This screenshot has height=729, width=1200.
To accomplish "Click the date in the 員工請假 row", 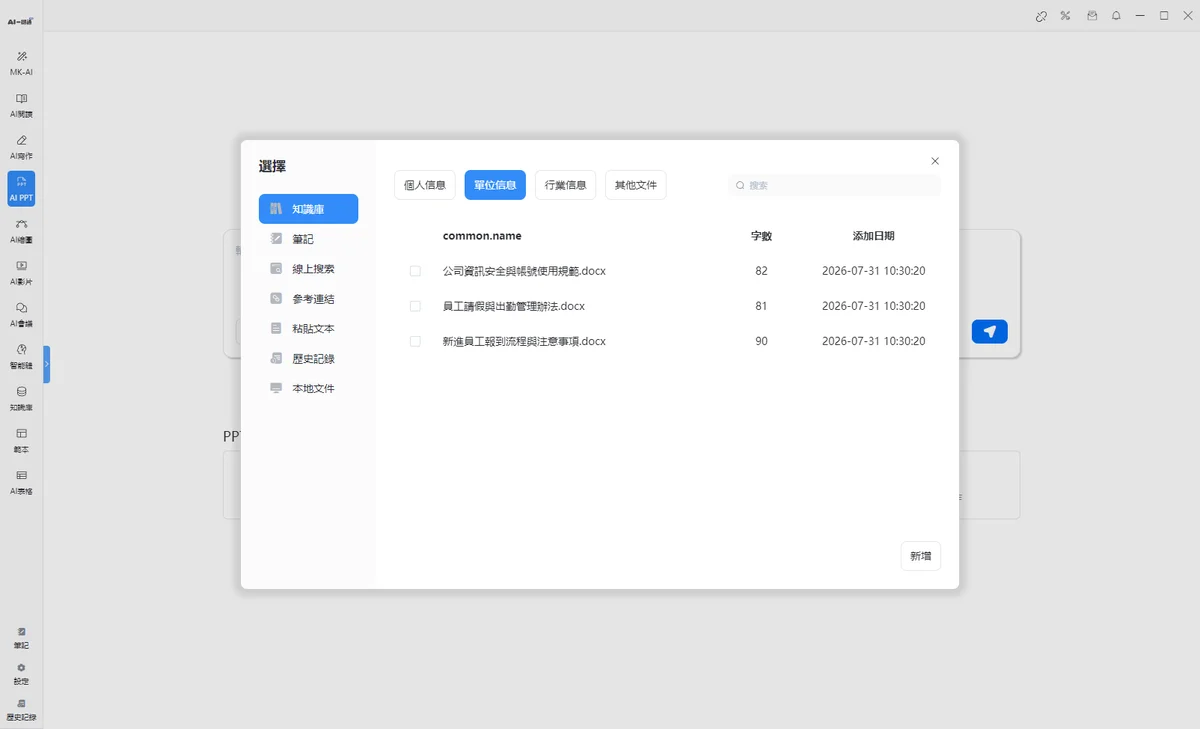I will point(874,306).
